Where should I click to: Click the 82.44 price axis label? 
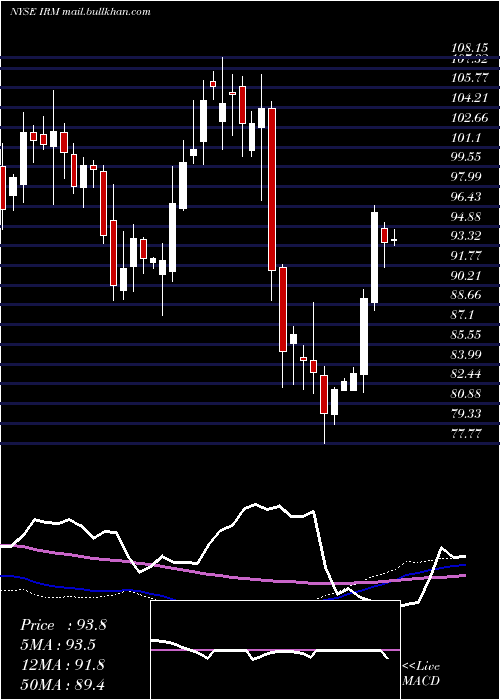pos(467,374)
